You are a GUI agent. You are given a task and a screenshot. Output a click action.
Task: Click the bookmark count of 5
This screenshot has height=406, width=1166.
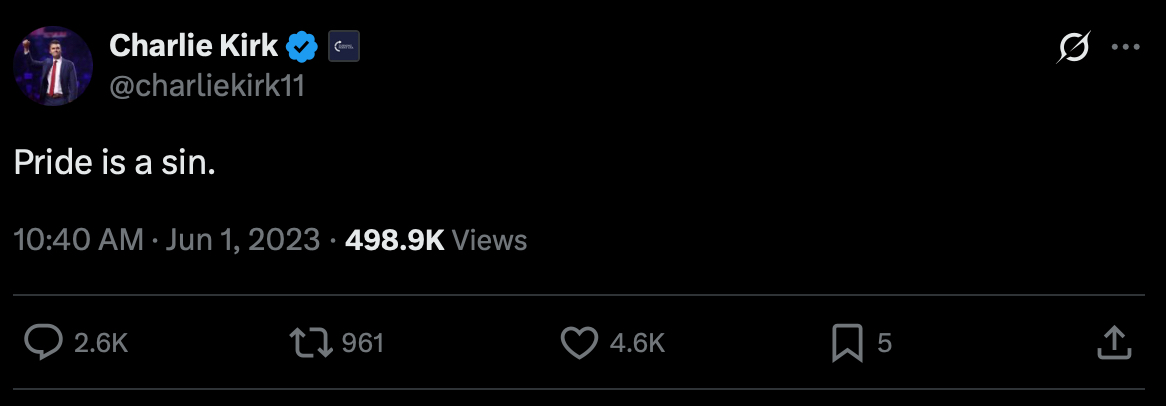tap(884, 343)
